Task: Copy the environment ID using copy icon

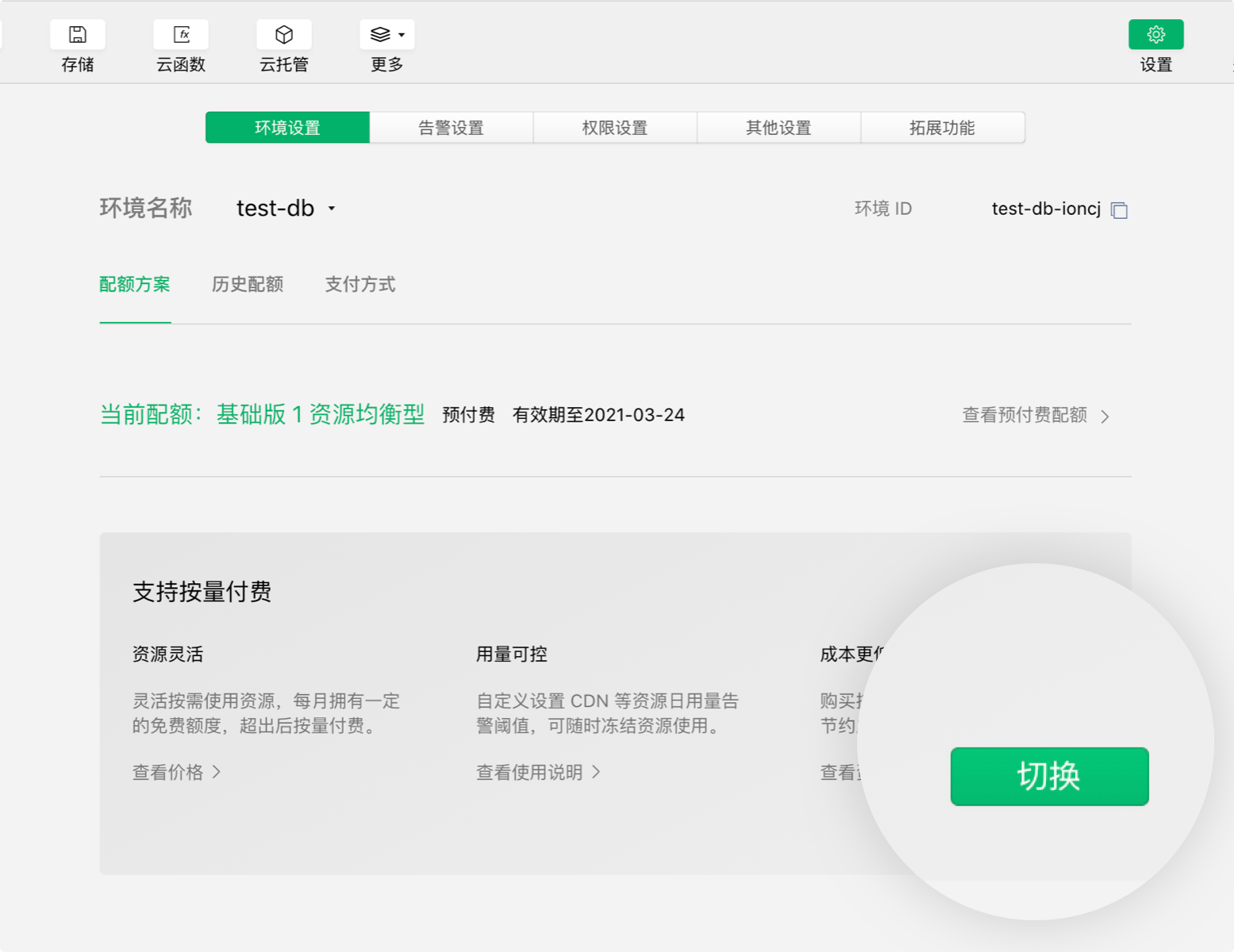Action: [1119, 210]
